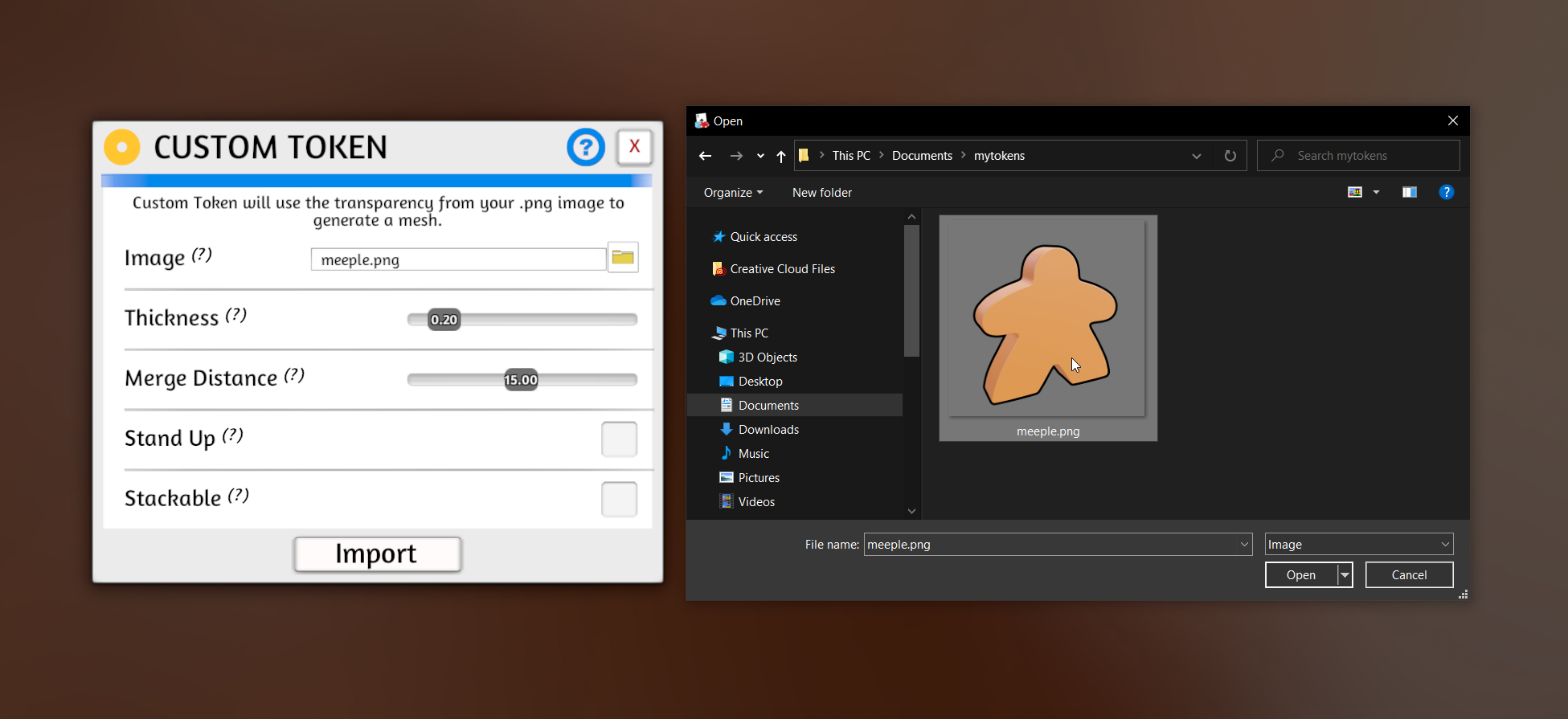Click the yellow token icon beside Custom Token title

click(x=122, y=147)
